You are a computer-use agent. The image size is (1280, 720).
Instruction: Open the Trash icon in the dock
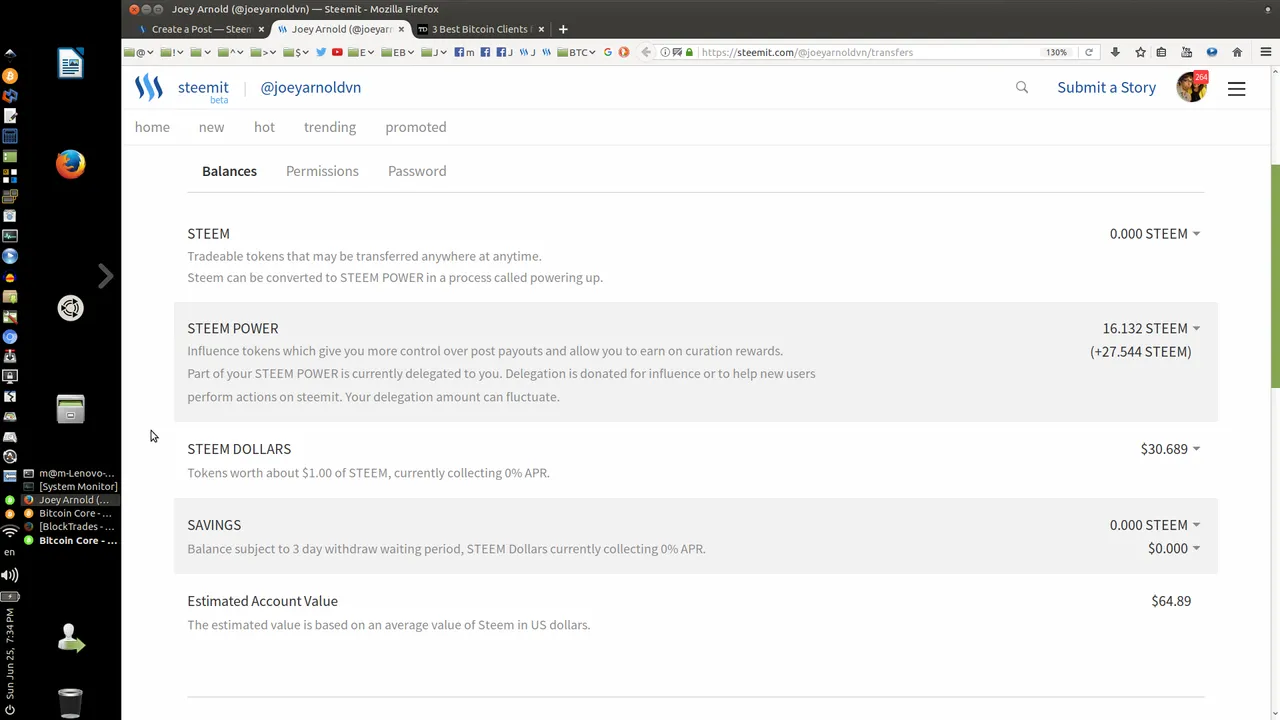(70, 703)
